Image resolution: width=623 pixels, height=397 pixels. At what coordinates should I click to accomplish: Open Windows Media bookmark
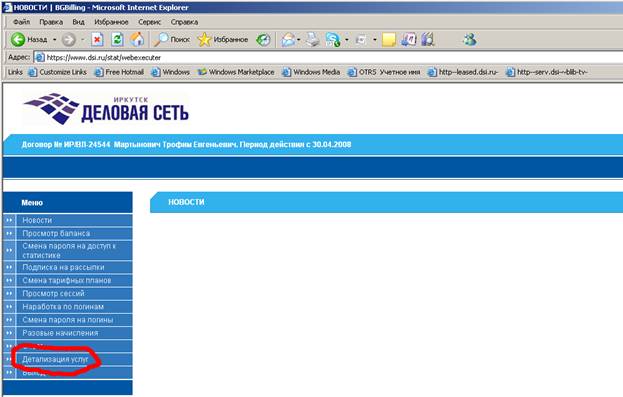pos(311,72)
